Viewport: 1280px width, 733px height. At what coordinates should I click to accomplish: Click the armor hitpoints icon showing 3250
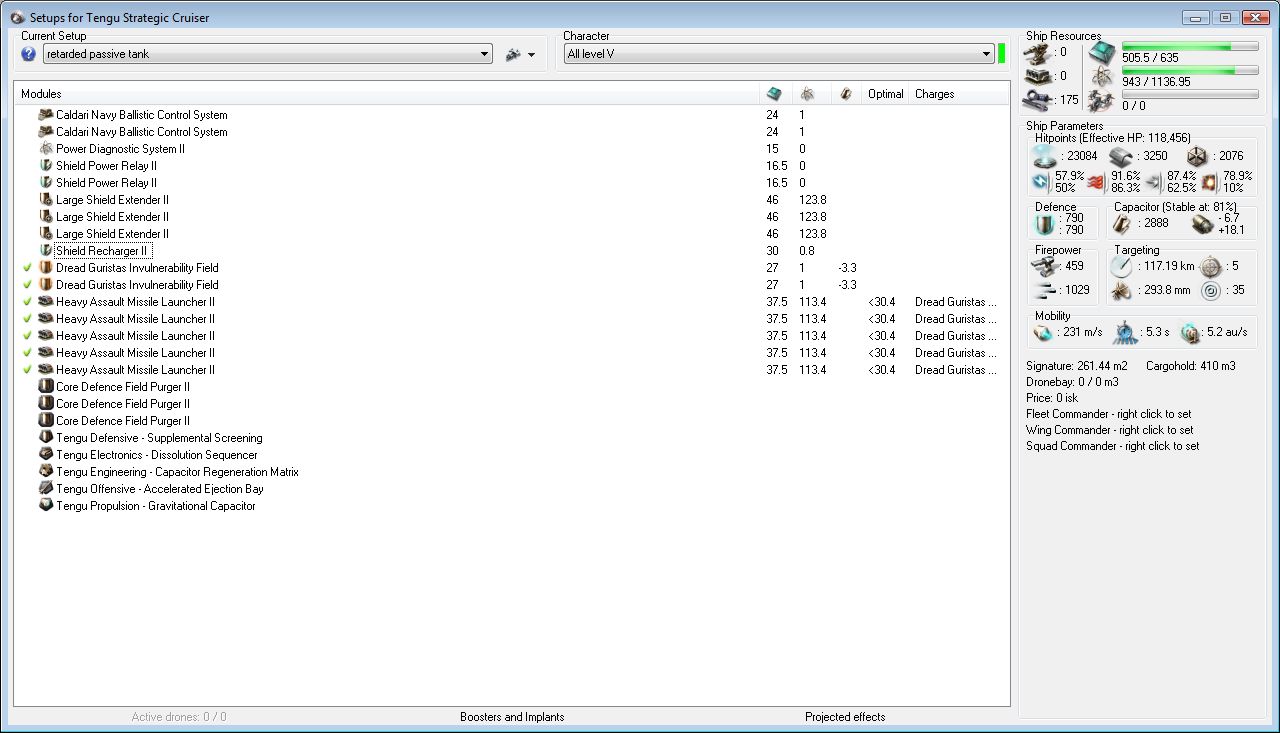(1122, 156)
